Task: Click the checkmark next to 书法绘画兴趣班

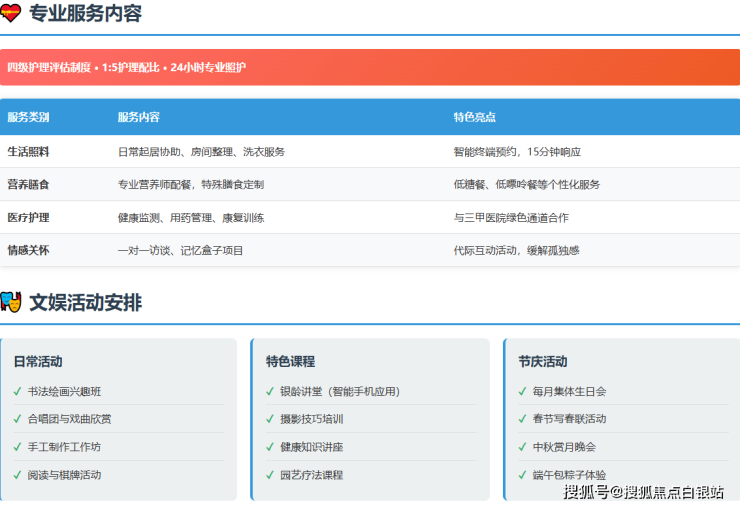Action: 17,391
